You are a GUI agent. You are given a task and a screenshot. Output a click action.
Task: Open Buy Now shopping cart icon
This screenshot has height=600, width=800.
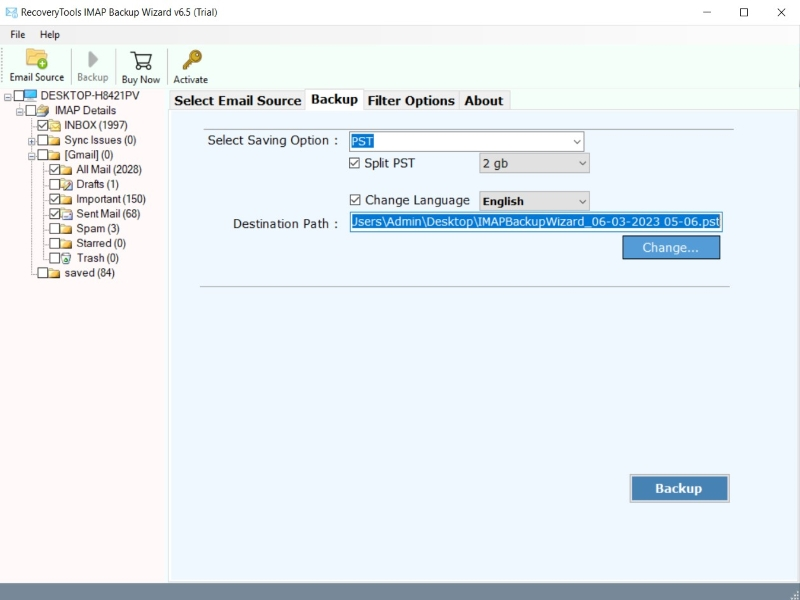tap(141, 60)
